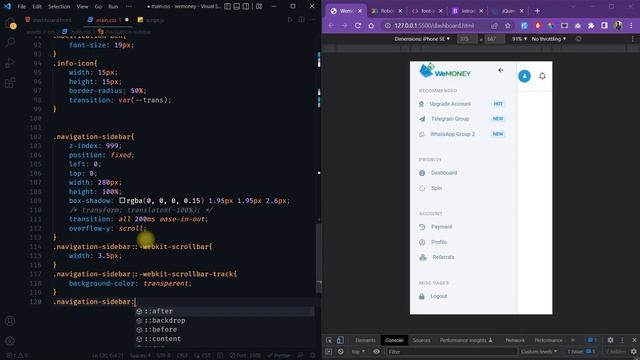Open the Explorer view in VS Code activity bar
Image resolution: width=640 pixels, height=360 pixels.
pyautogui.click(x=10, y=24)
